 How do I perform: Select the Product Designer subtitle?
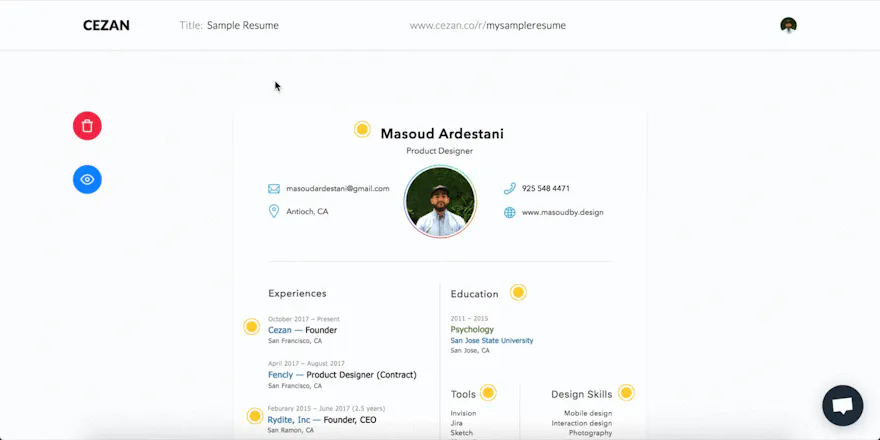point(439,151)
